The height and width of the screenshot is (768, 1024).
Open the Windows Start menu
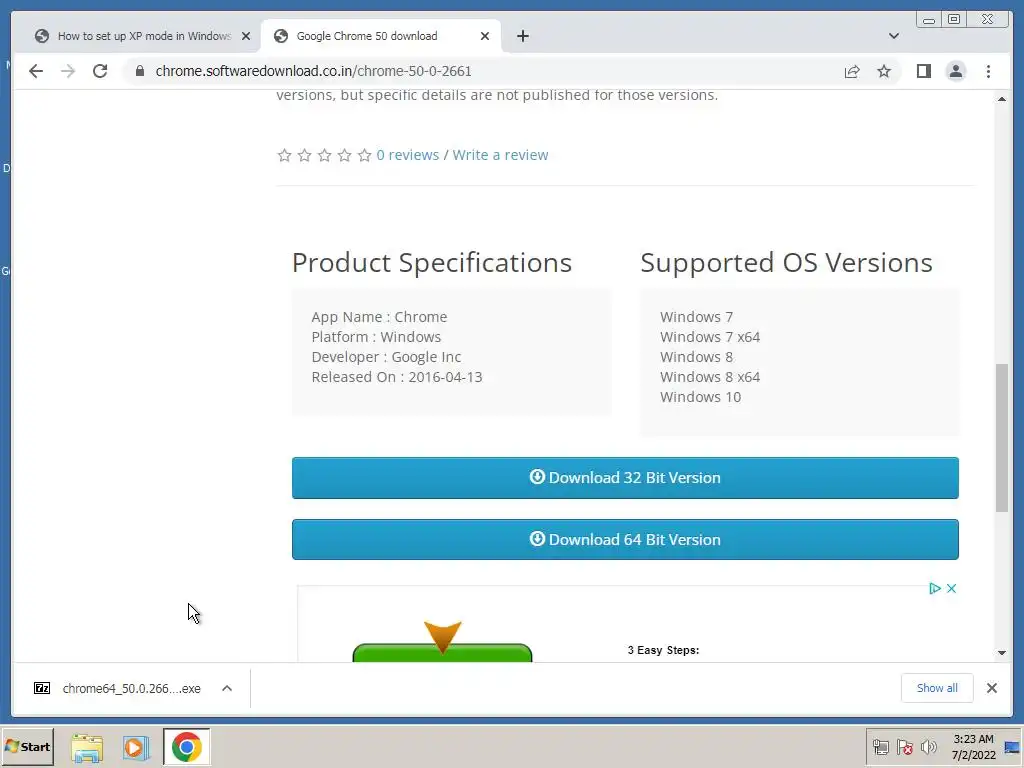27,747
